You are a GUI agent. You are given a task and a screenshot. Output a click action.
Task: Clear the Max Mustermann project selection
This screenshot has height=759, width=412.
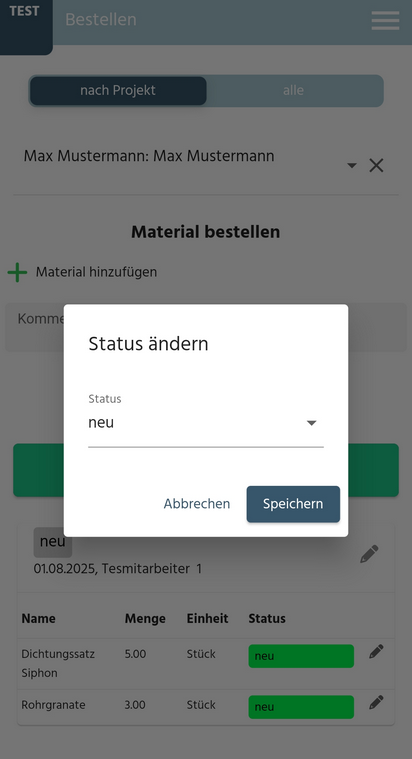click(376, 166)
